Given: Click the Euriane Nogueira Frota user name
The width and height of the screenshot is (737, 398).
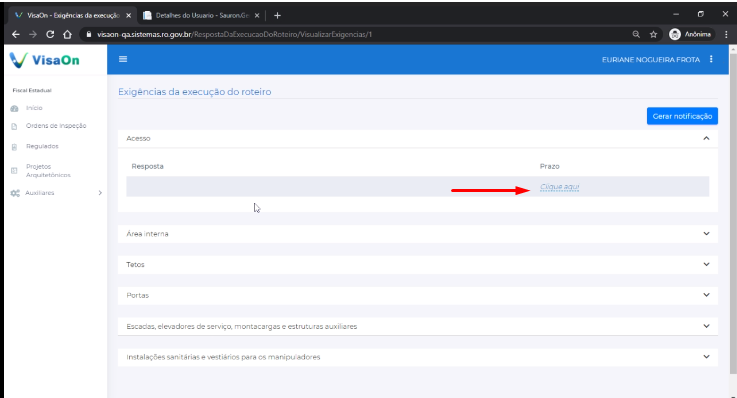Looking at the screenshot, I should tap(651, 60).
